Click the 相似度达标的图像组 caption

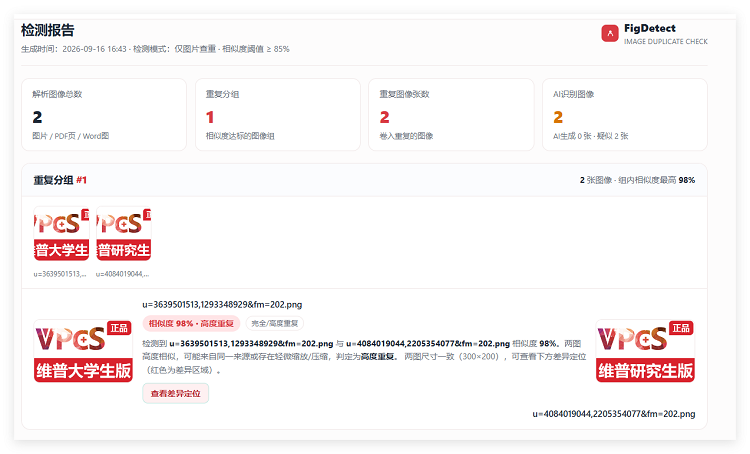click(240, 136)
